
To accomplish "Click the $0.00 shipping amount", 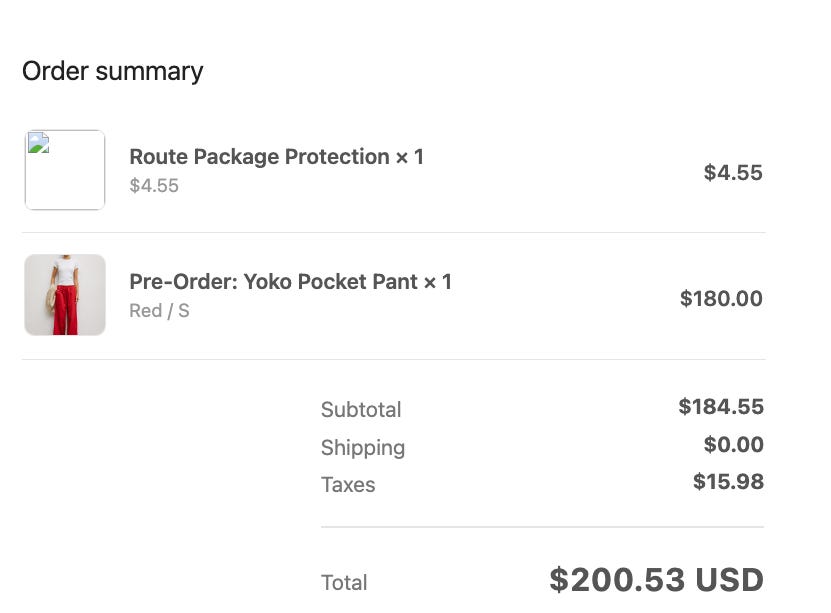I will pos(734,445).
